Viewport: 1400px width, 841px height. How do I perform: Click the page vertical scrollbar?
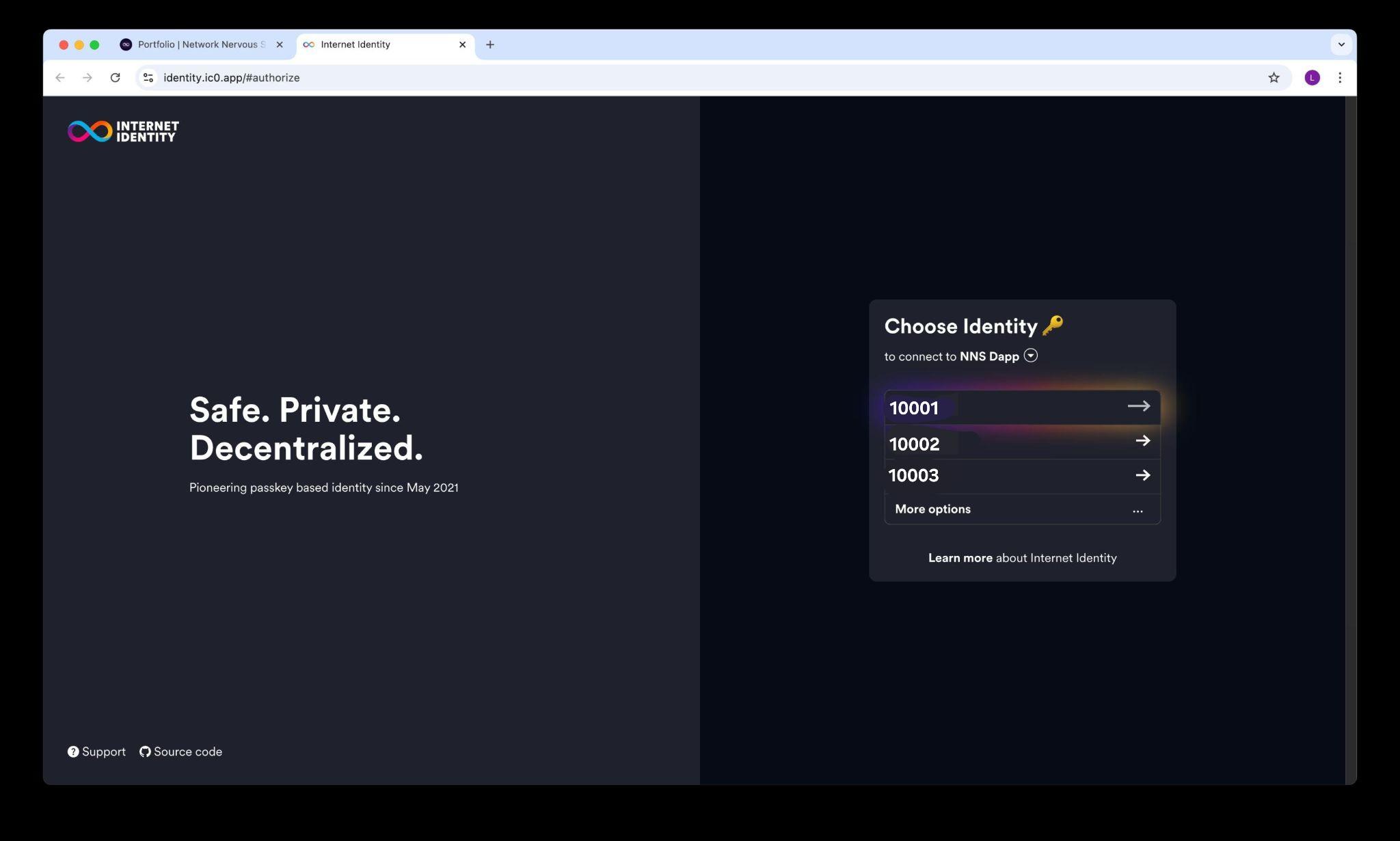coord(1351,440)
